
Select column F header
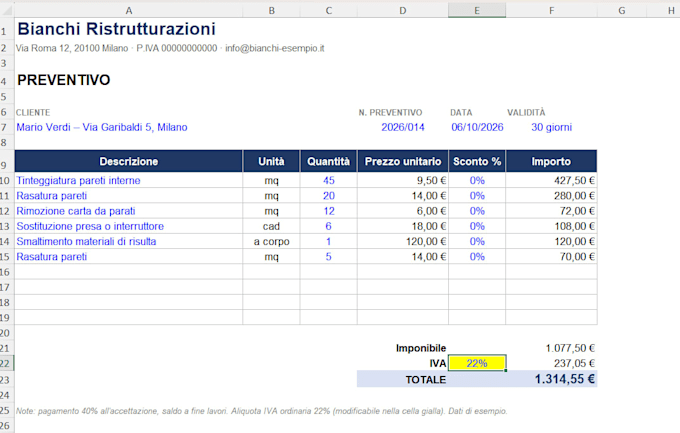(551, 10)
